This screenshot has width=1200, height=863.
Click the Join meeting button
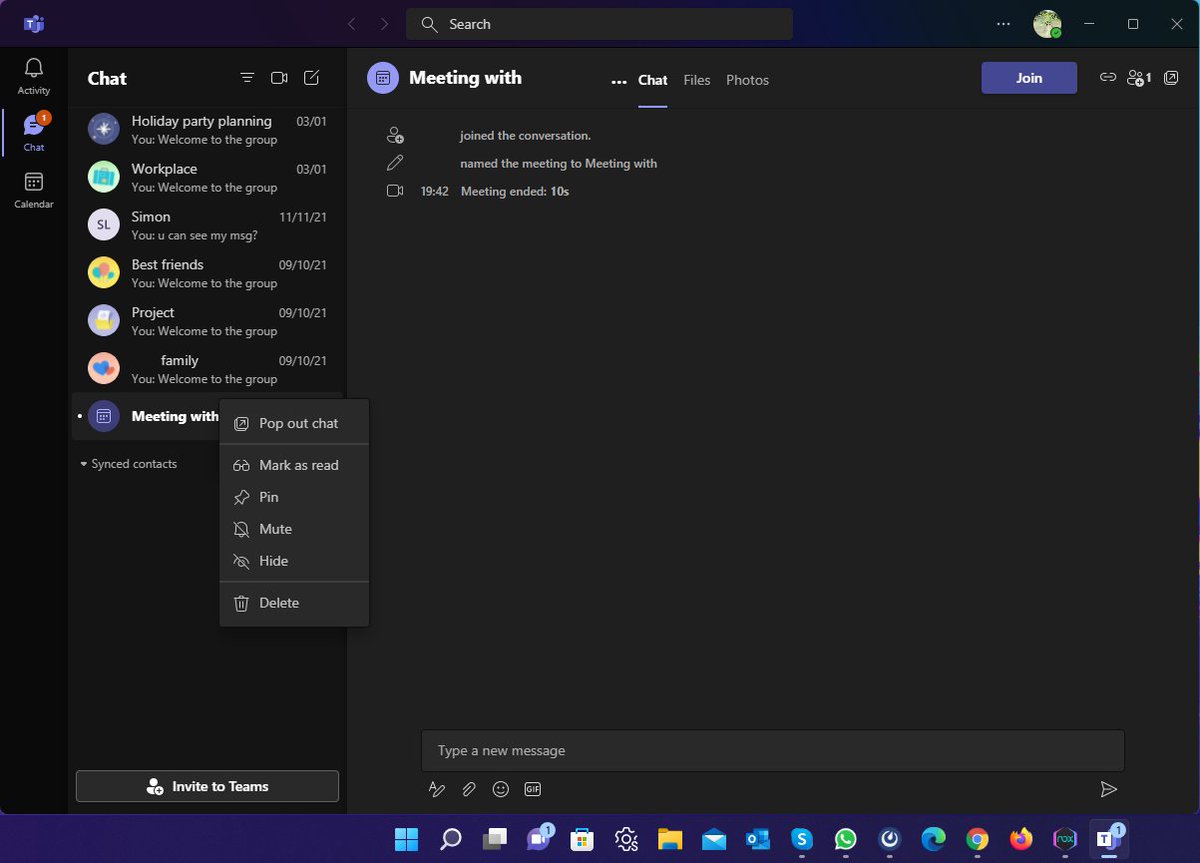pos(1029,78)
